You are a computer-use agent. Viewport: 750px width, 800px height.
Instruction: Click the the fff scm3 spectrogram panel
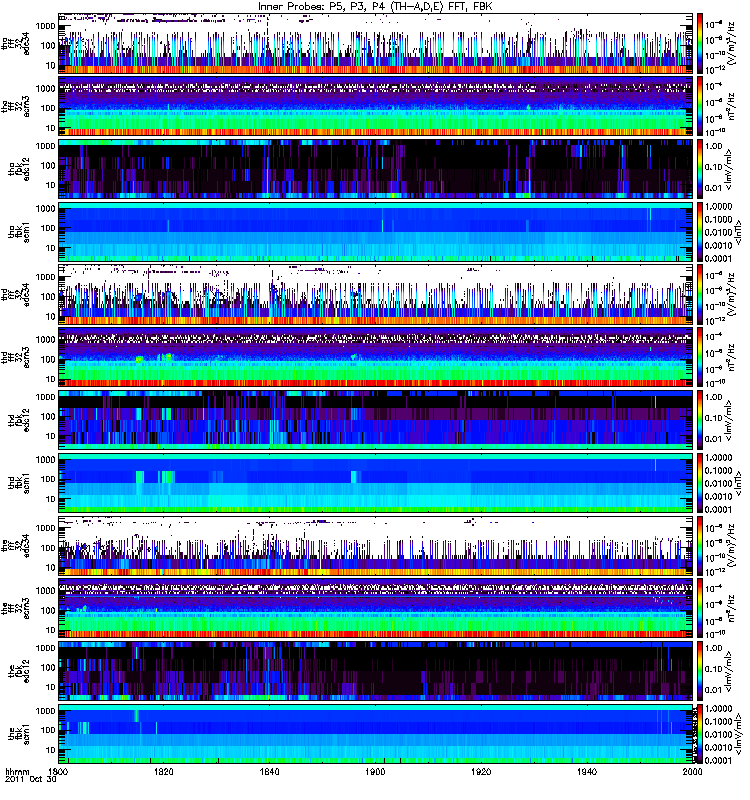click(376, 608)
